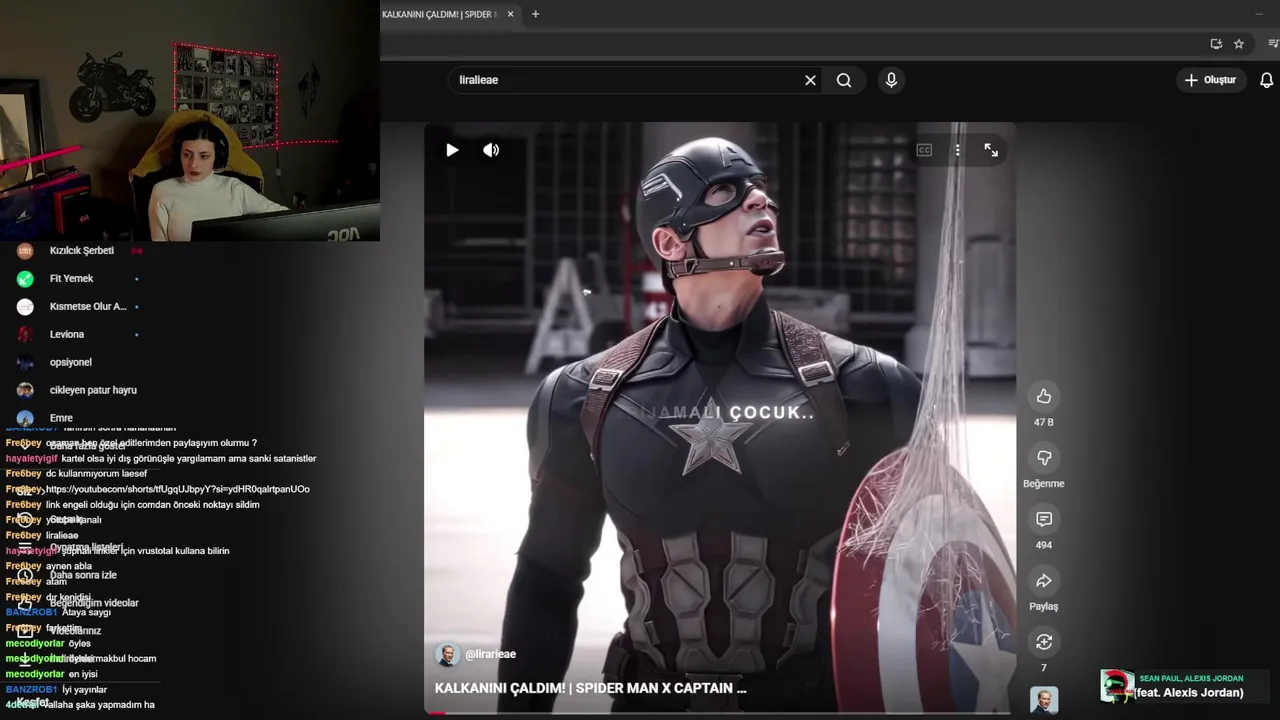Click Leviona channel avatar icon
This screenshot has height=720, width=1280.
(x=25, y=335)
